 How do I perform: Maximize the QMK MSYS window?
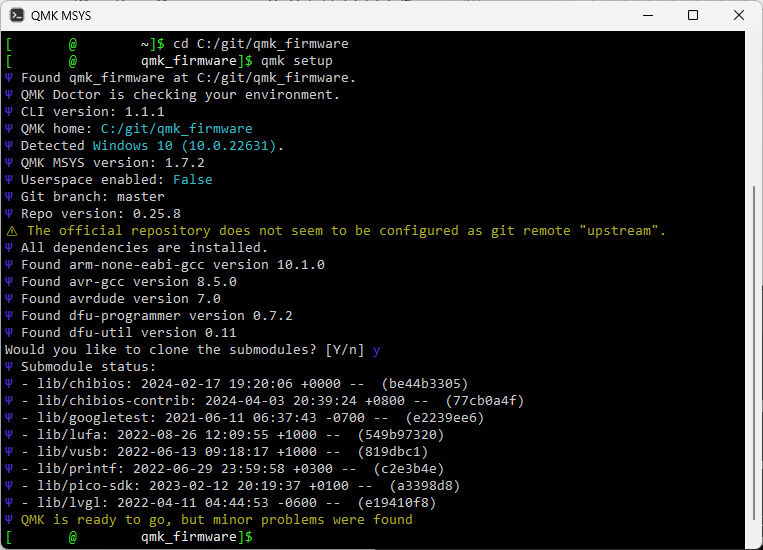coord(693,15)
